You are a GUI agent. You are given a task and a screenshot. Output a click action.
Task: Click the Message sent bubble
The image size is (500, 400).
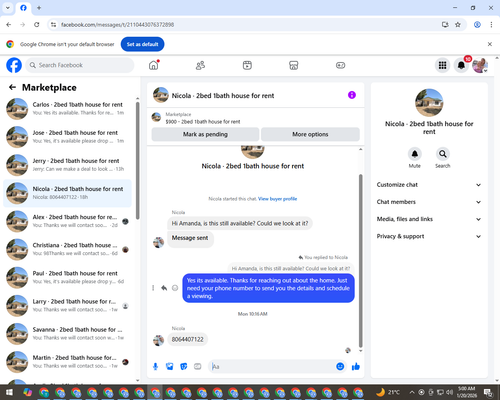pos(190,238)
